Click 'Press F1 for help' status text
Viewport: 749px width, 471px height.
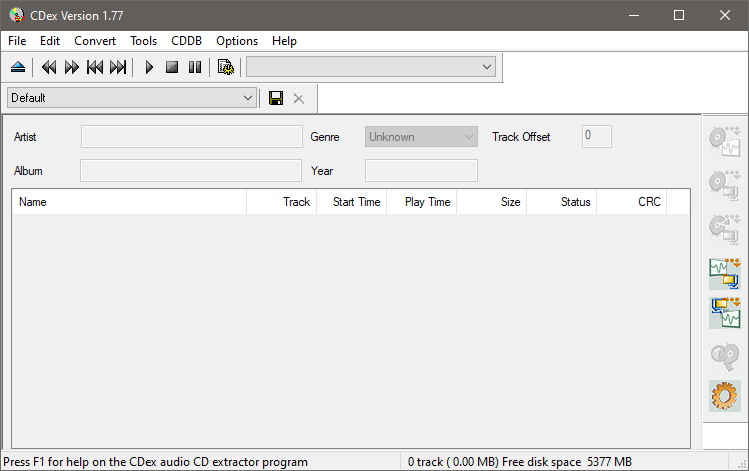[x=155, y=462]
